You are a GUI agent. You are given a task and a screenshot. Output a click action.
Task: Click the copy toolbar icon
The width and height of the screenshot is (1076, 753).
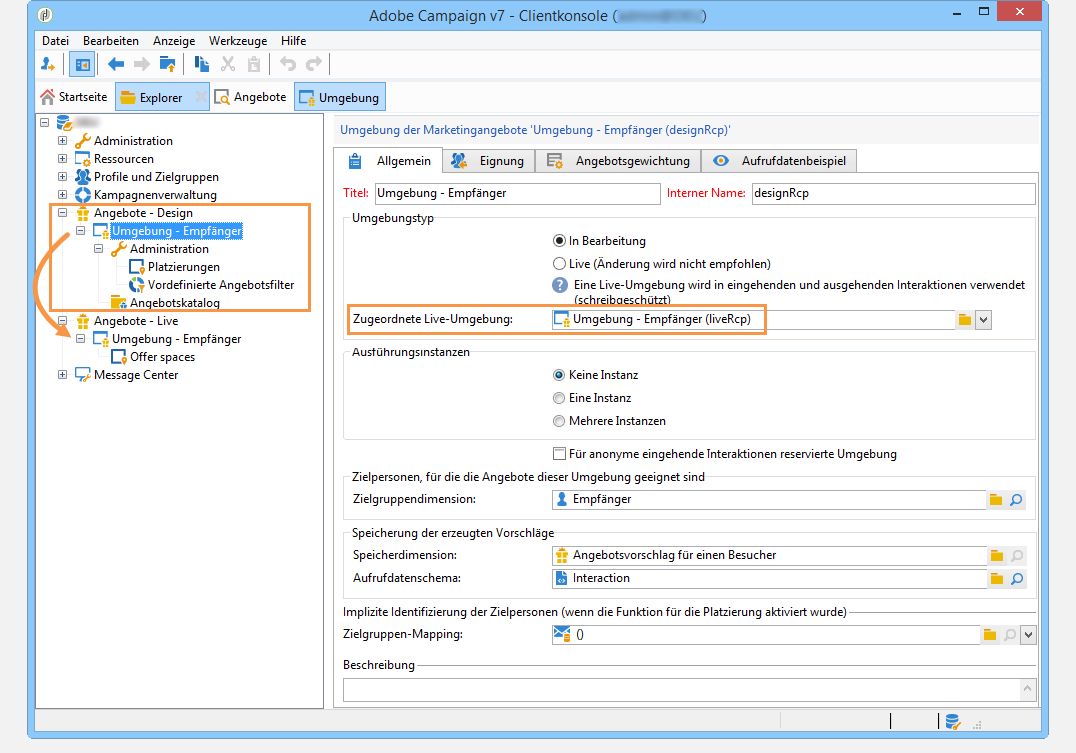(202, 65)
